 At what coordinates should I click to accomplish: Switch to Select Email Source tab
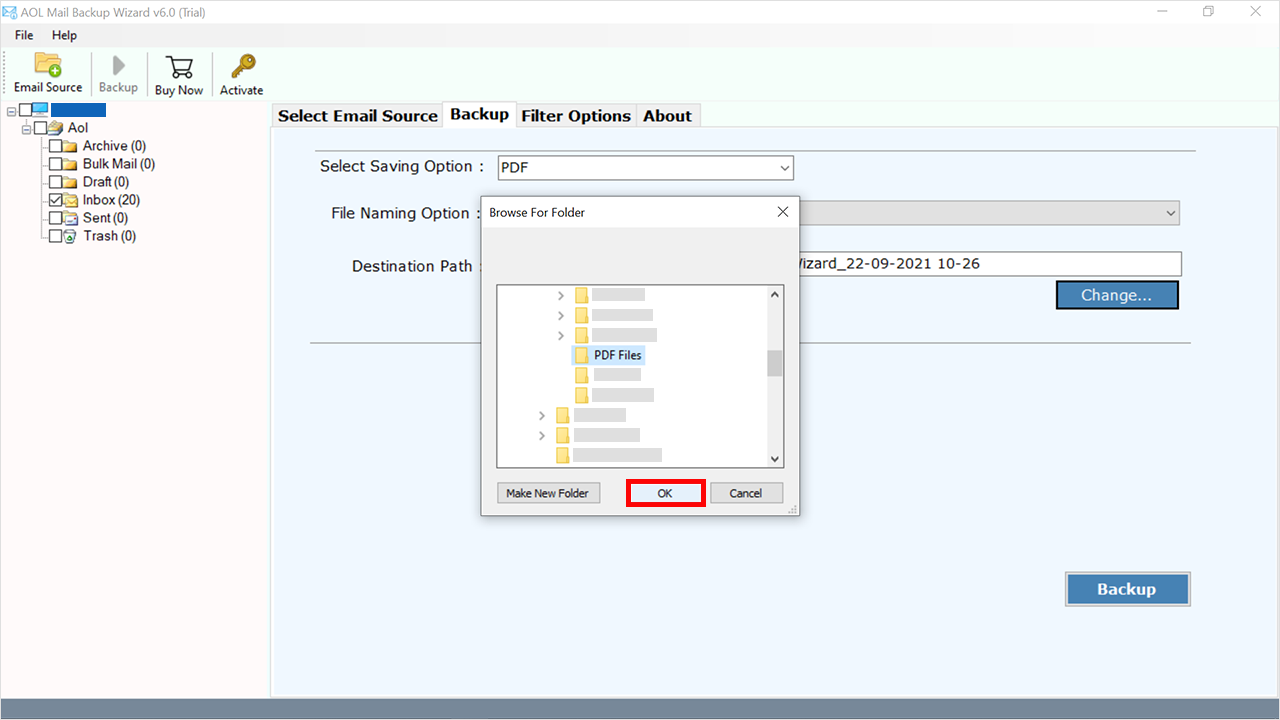pyautogui.click(x=358, y=116)
